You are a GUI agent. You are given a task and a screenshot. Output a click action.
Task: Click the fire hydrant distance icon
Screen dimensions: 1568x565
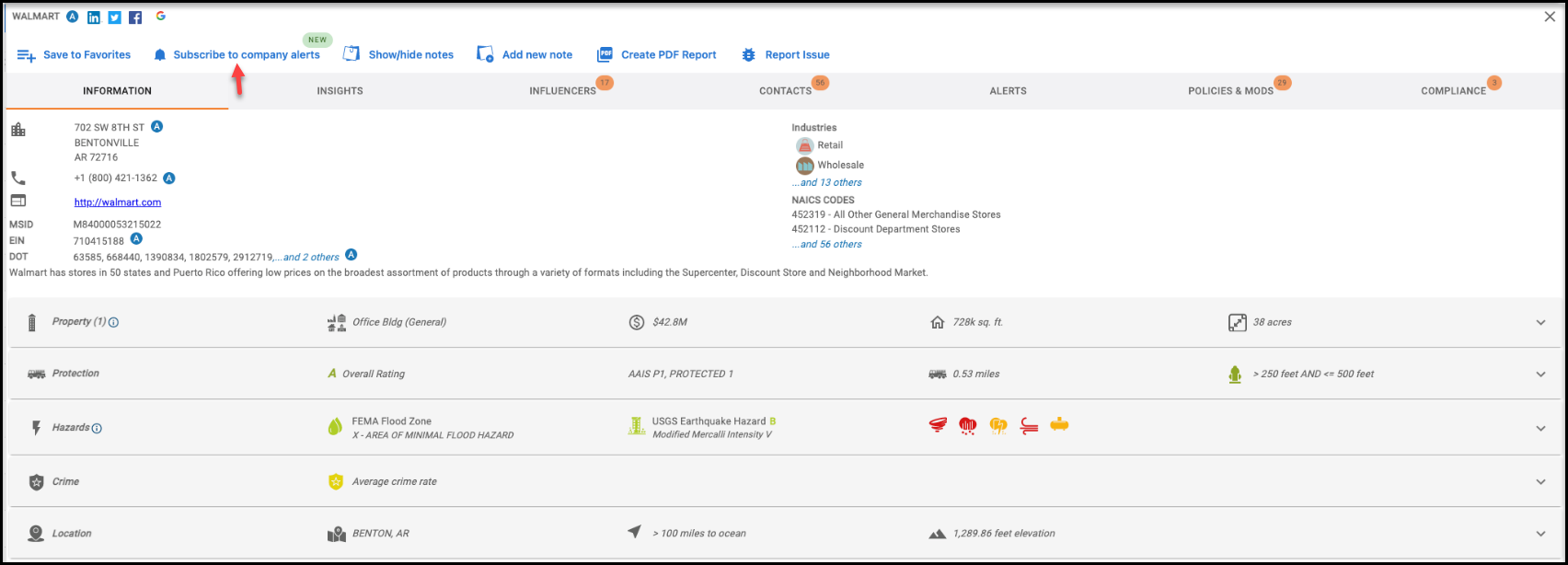click(x=1235, y=374)
